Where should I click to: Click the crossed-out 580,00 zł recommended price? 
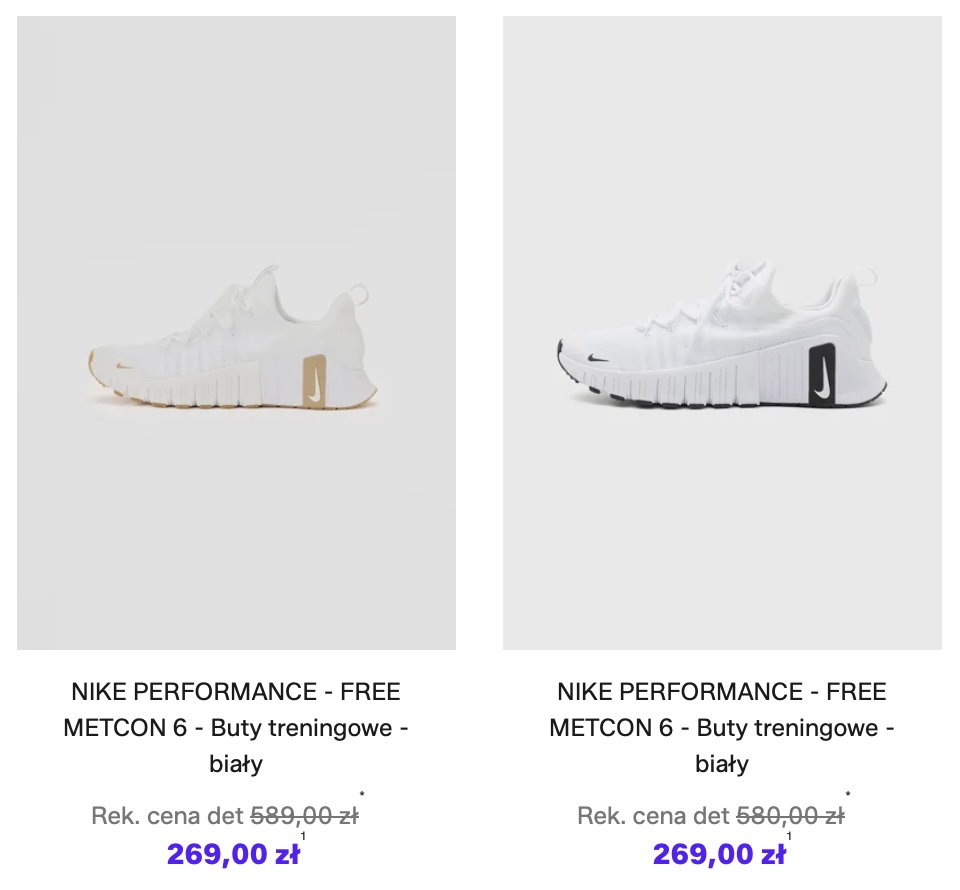tap(790, 816)
